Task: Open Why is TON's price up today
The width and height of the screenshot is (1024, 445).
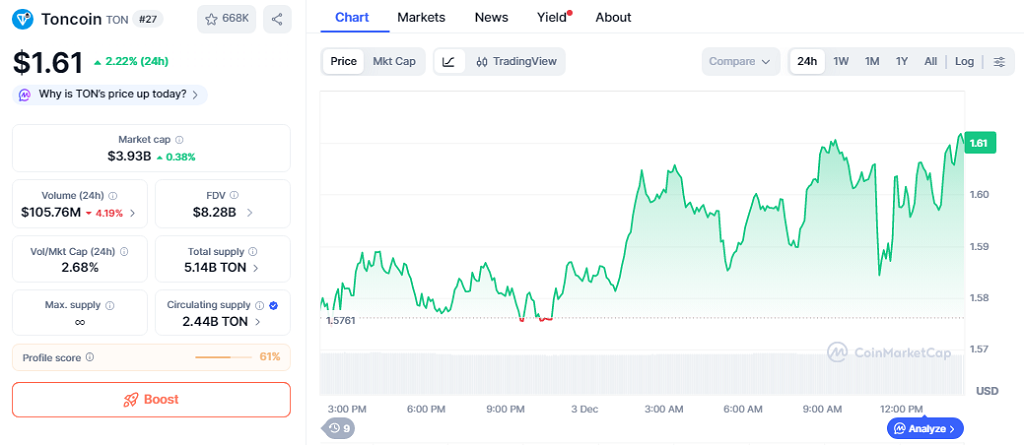Action: (x=110, y=94)
